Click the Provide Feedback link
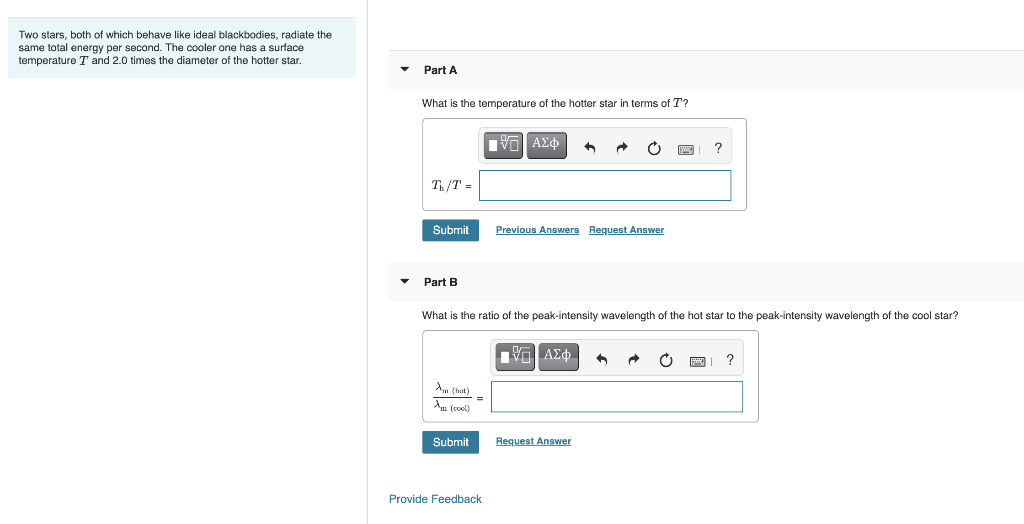Image resolution: width=1024 pixels, height=524 pixels. 435,499
